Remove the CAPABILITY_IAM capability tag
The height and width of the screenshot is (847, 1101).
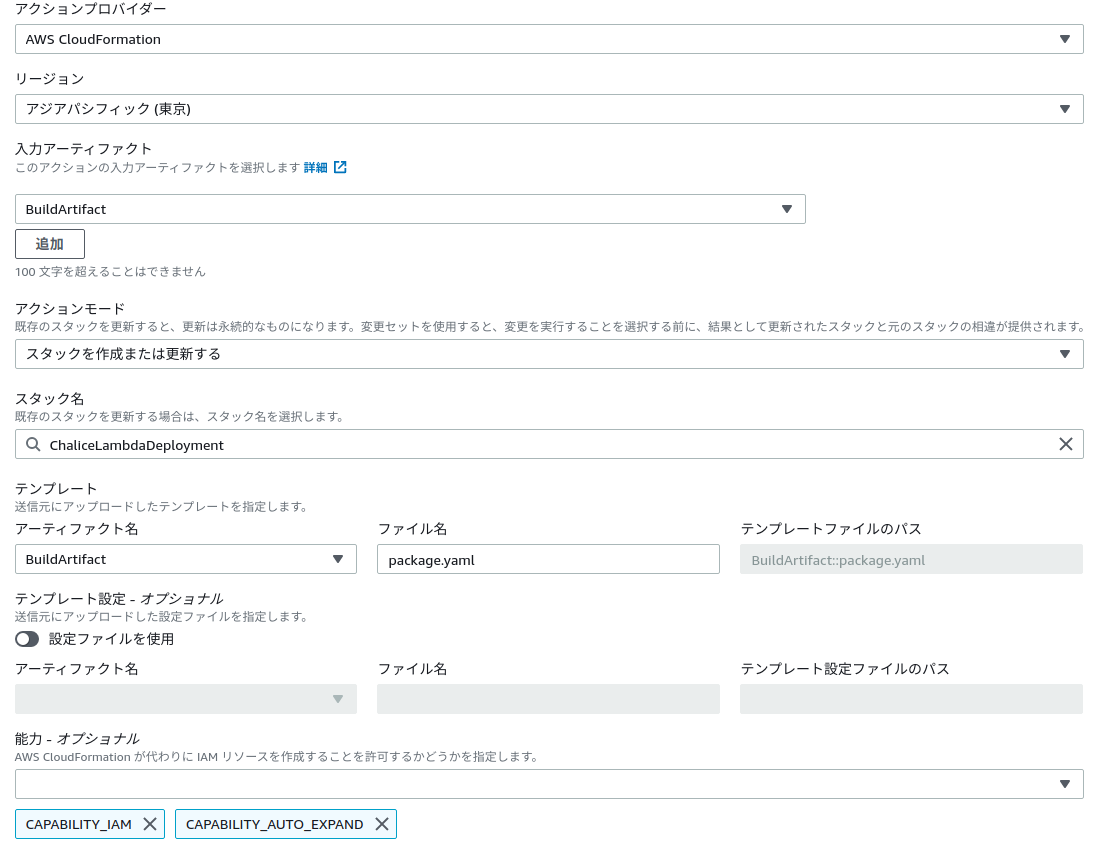coord(147,824)
